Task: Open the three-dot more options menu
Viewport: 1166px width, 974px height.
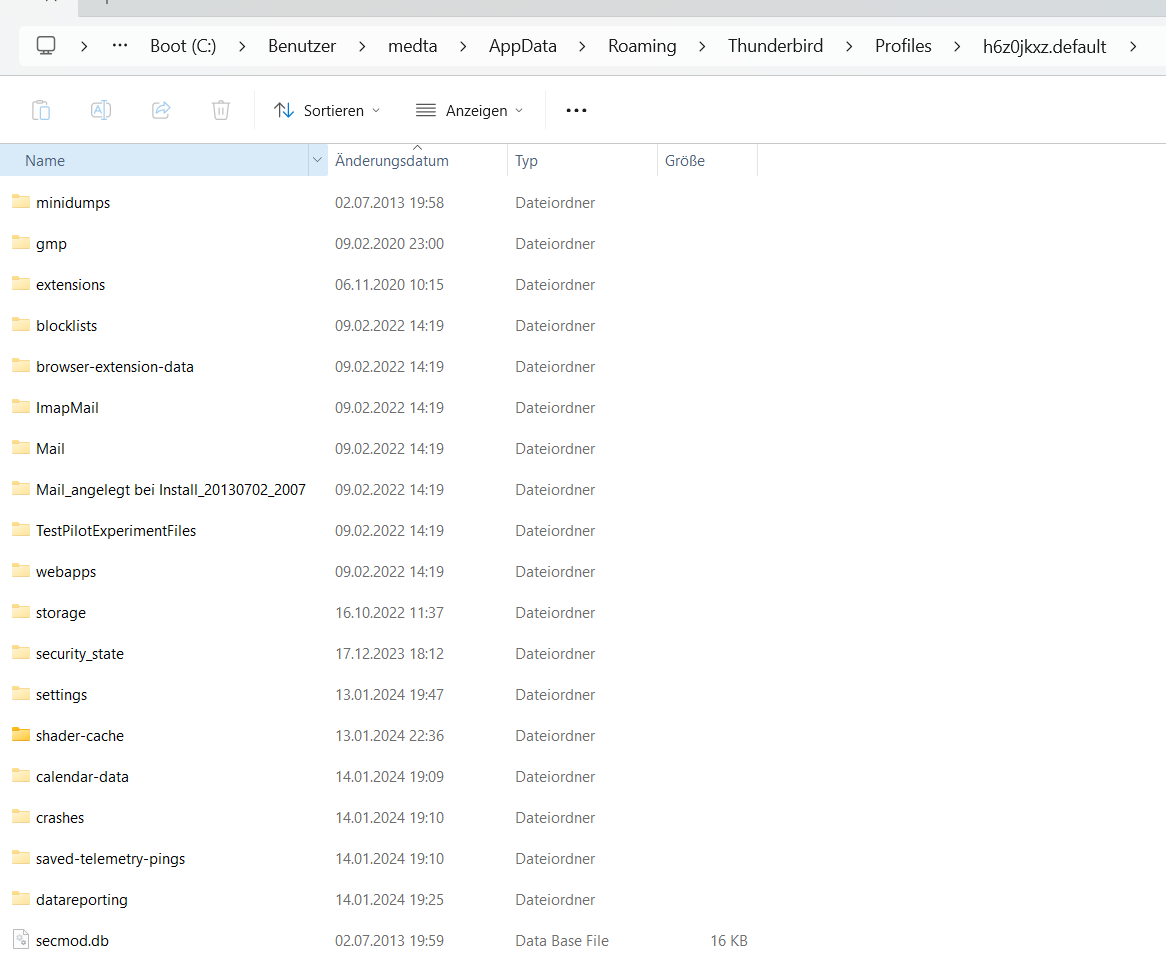Action: [x=576, y=110]
